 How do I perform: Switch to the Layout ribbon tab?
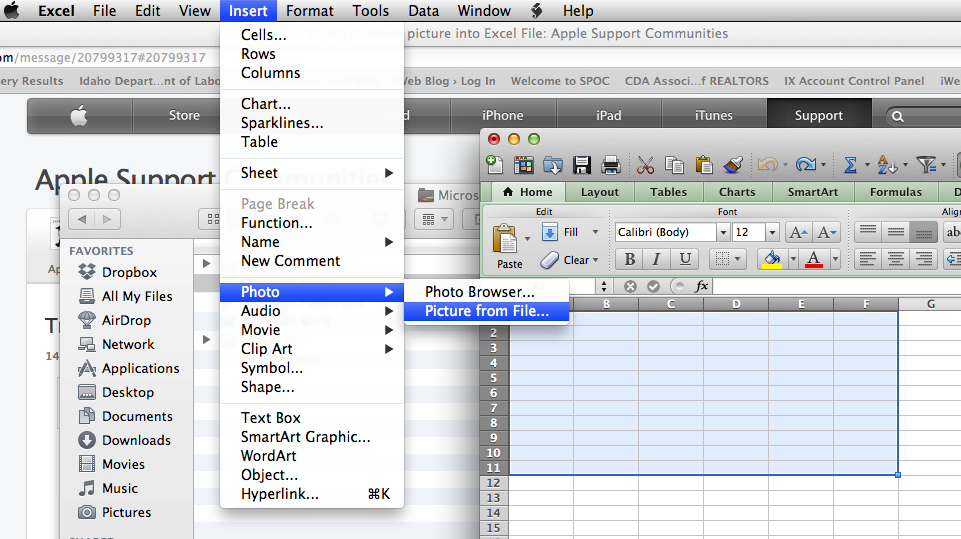[x=599, y=192]
